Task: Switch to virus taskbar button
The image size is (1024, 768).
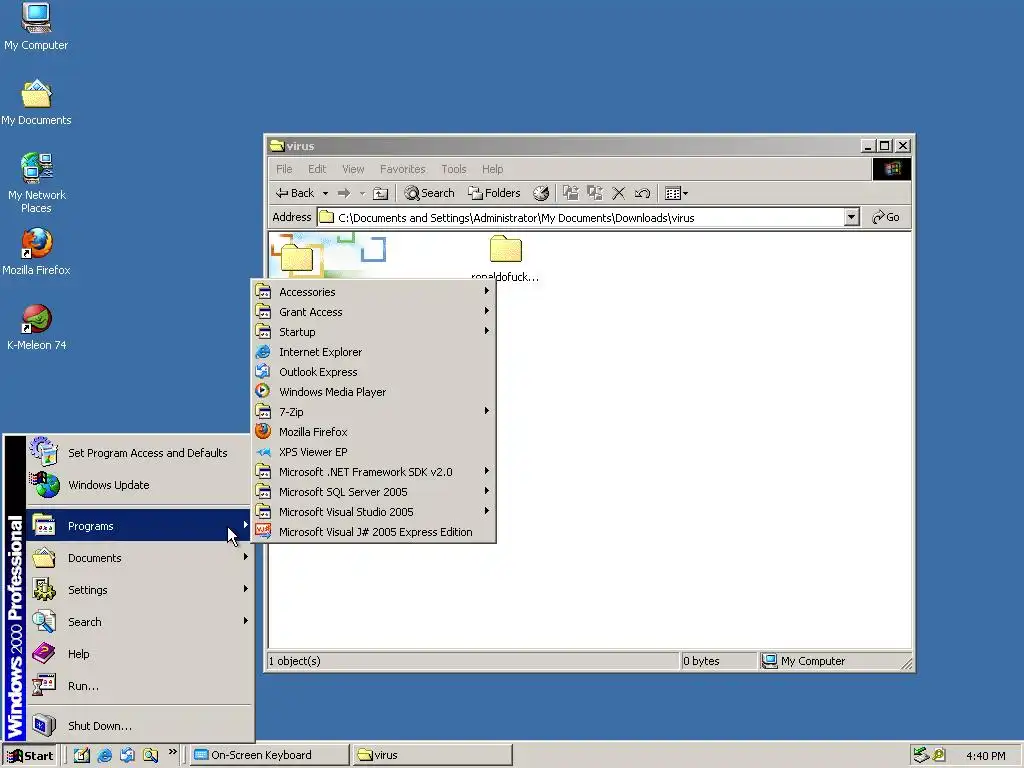Action: click(x=432, y=755)
